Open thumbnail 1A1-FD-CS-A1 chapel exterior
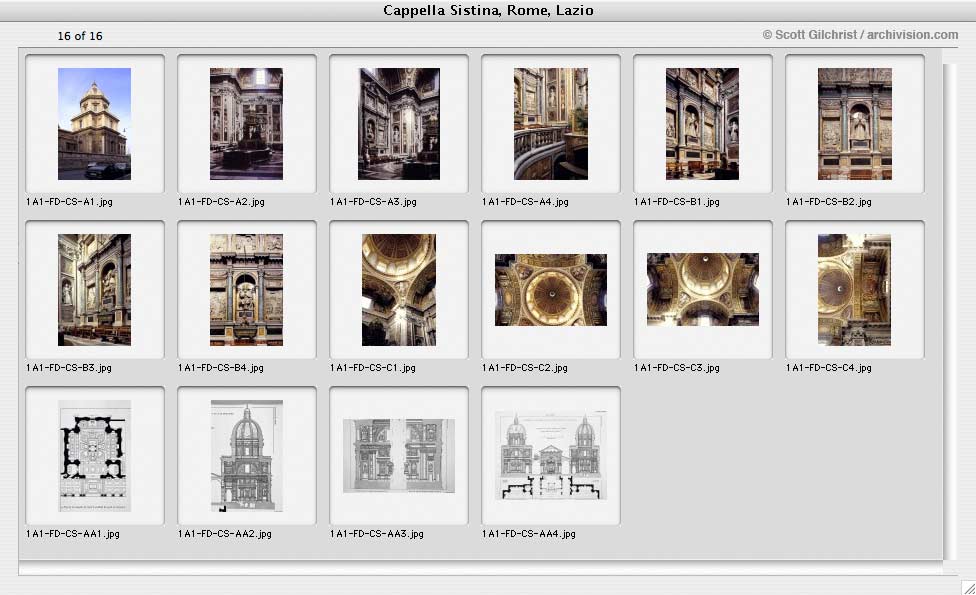Screen dimensions: 976x595 point(95,124)
